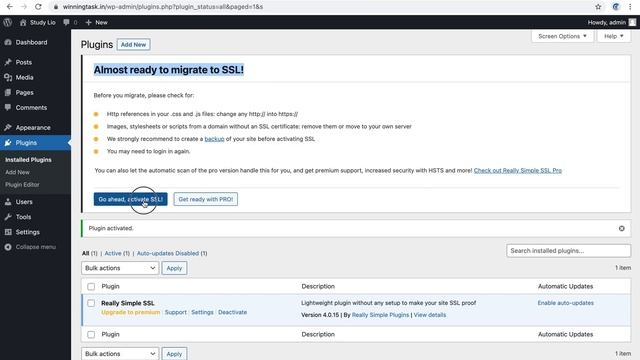The image size is (640, 360).
Task: Click Get ready with PRO! button
Action: (206, 199)
